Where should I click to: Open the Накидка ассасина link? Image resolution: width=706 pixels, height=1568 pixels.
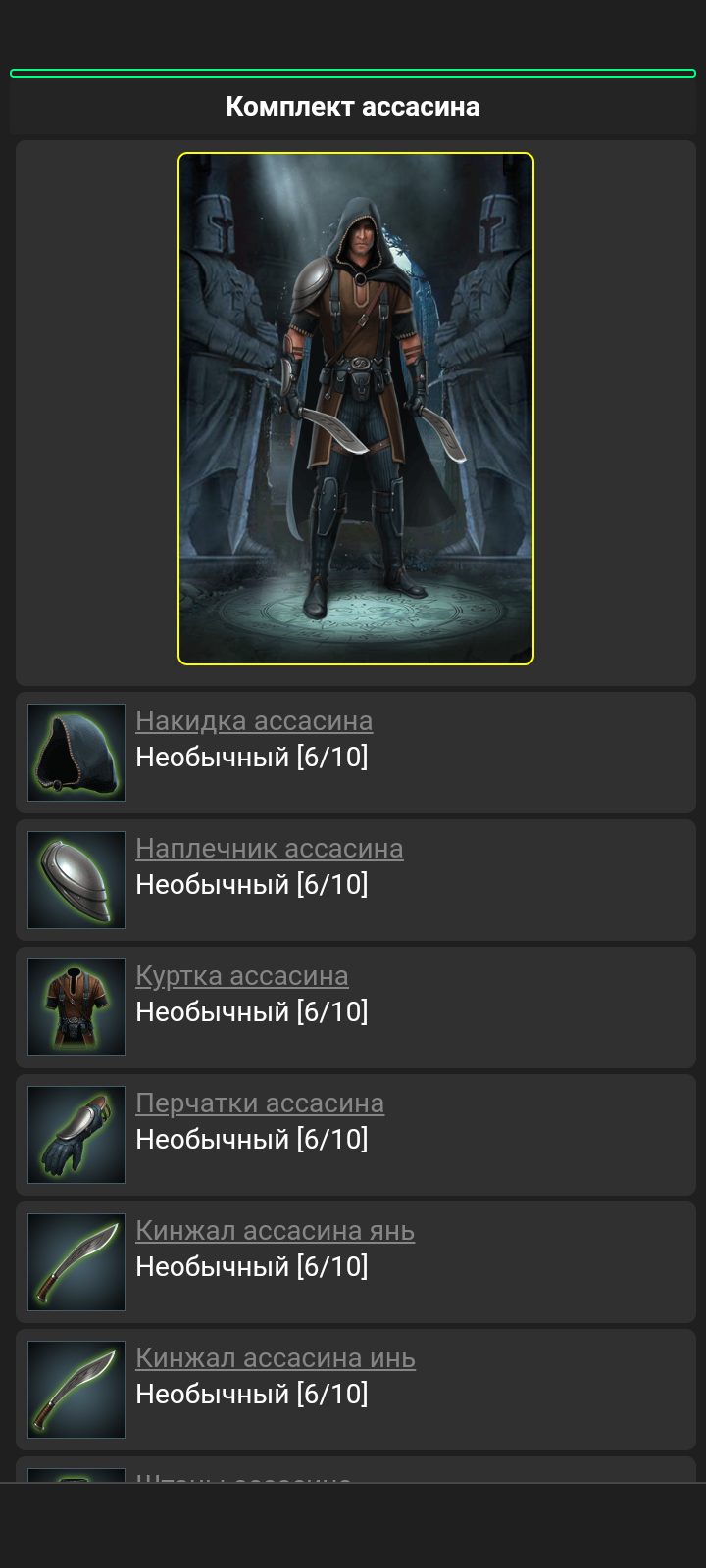[254, 721]
